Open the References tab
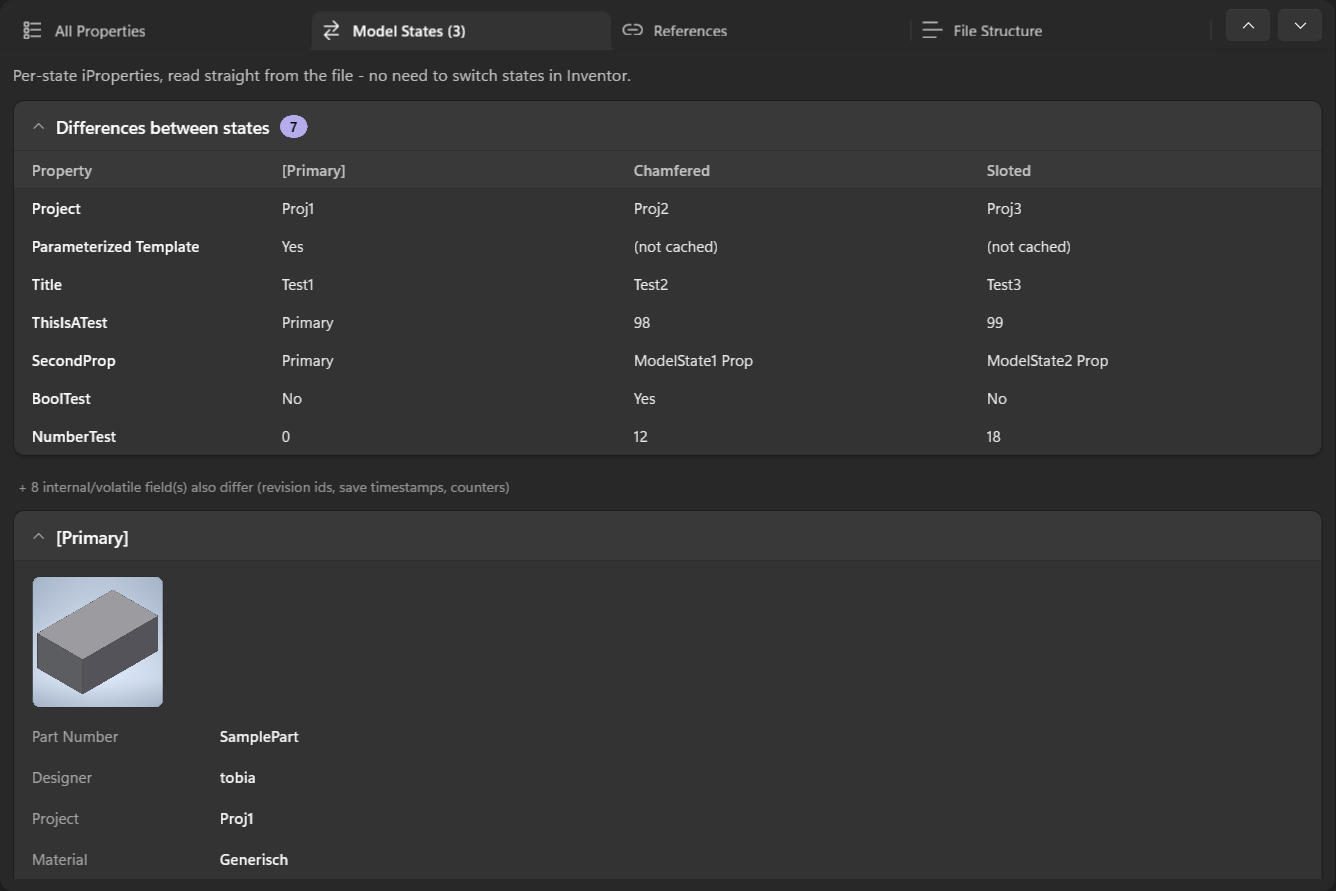 (760, 31)
